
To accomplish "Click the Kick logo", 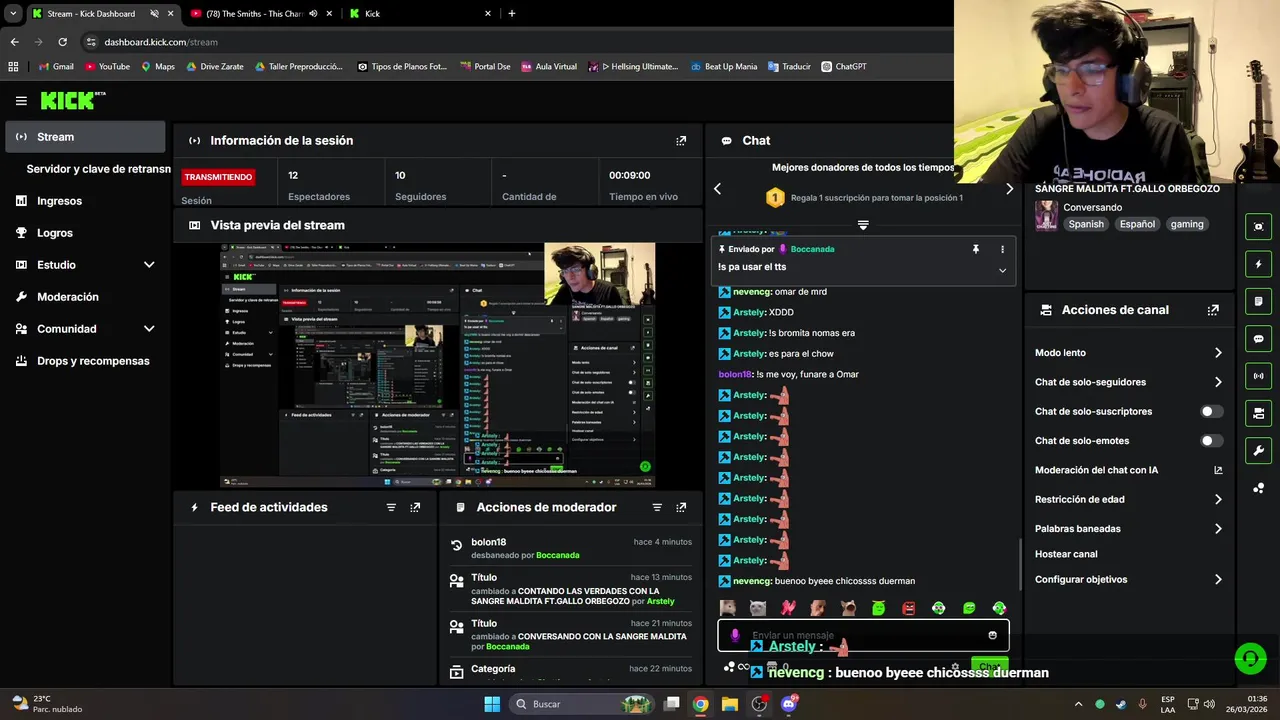I will (x=73, y=100).
